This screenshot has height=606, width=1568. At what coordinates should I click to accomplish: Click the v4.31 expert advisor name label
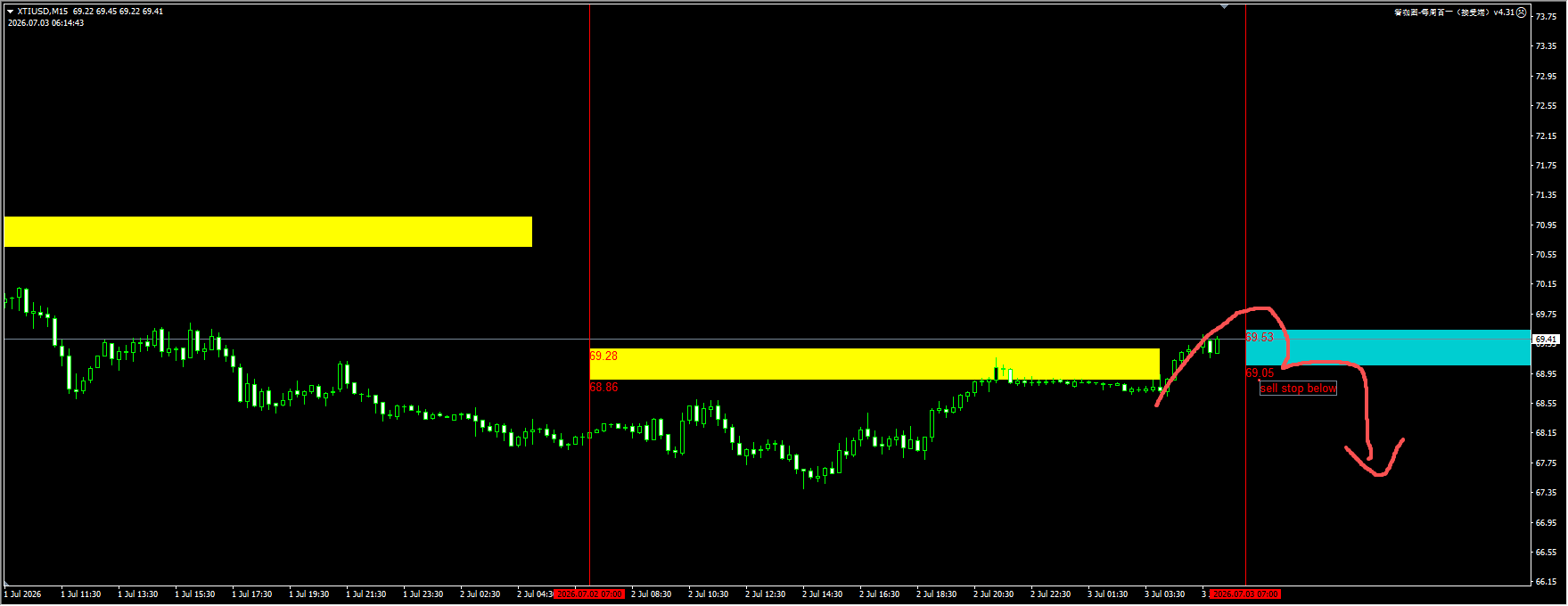(x=1454, y=12)
